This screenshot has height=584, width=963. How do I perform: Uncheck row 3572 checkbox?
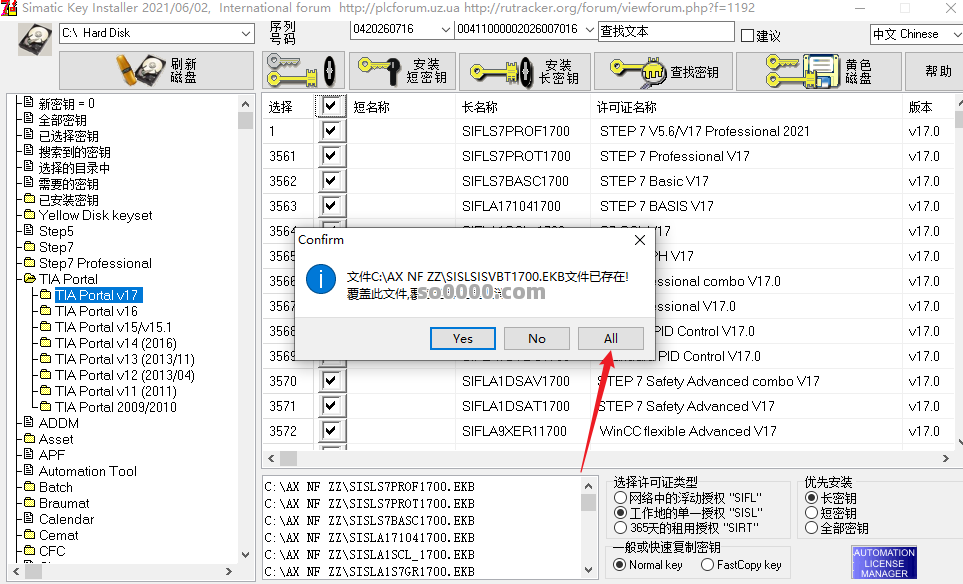(x=331, y=431)
